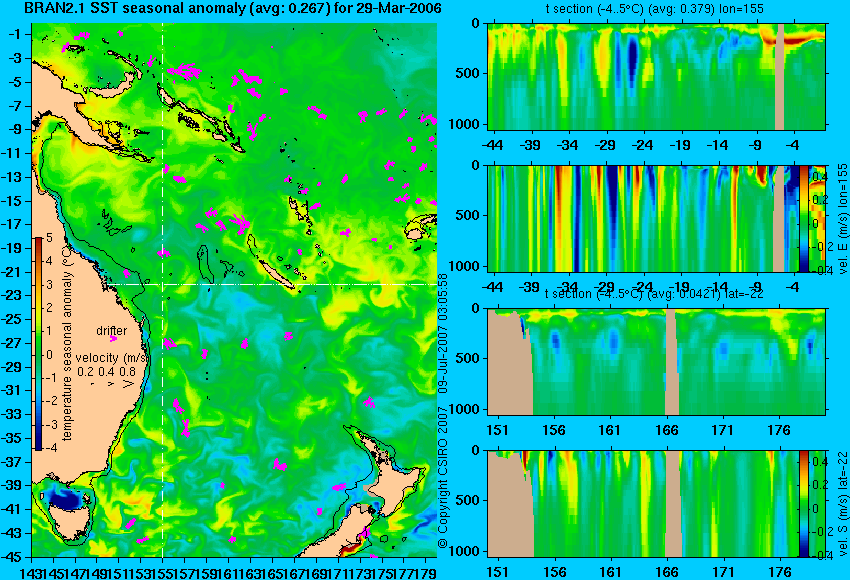Click the vertical white dashed lon=155 line

click(x=163, y=290)
